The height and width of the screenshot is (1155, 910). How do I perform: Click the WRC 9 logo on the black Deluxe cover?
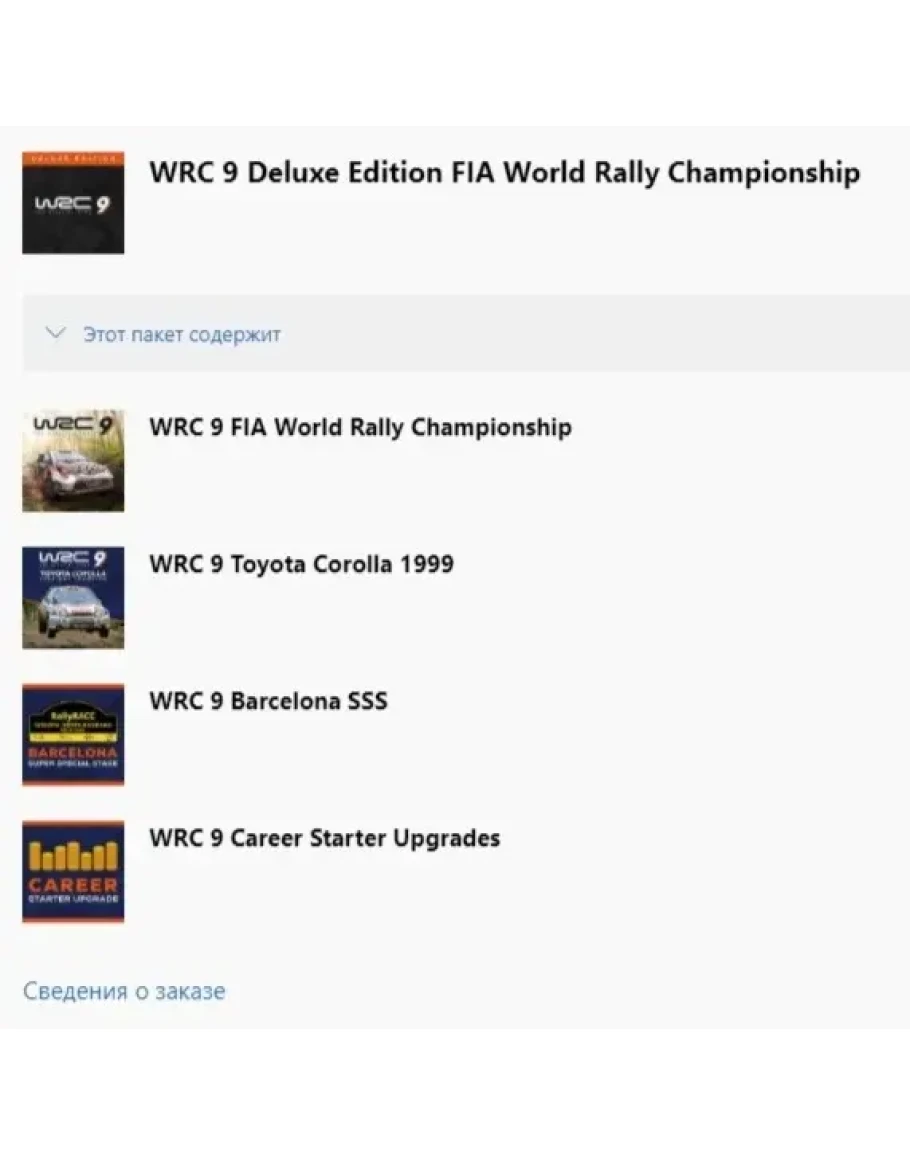(73, 204)
